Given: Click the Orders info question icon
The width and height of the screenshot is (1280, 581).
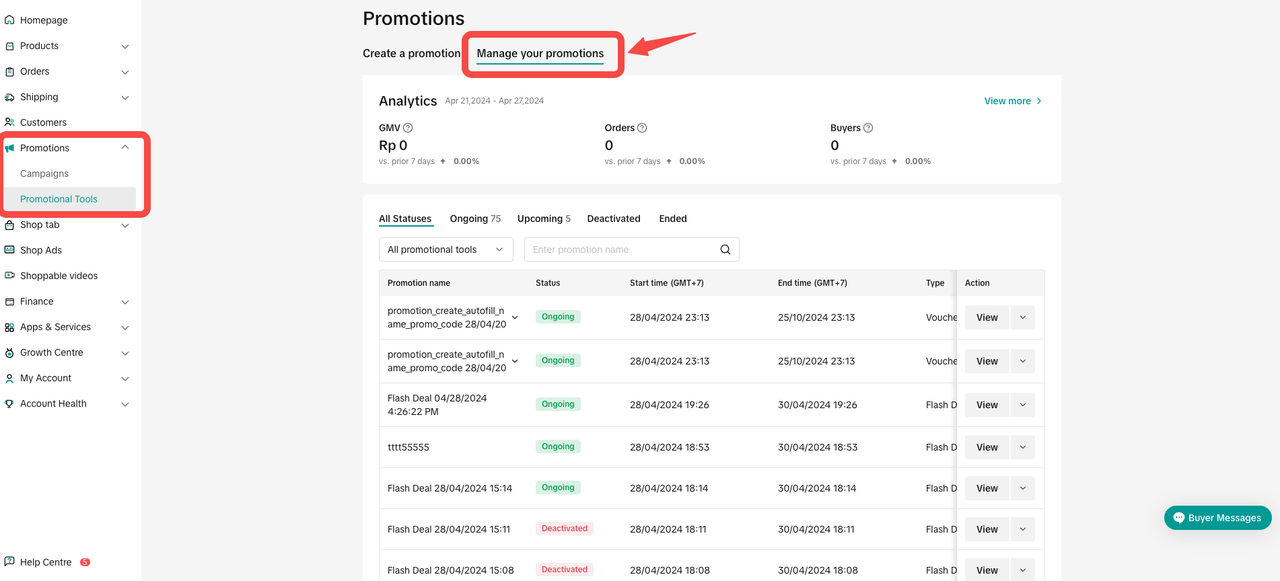Looking at the screenshot, I should 642,128.
